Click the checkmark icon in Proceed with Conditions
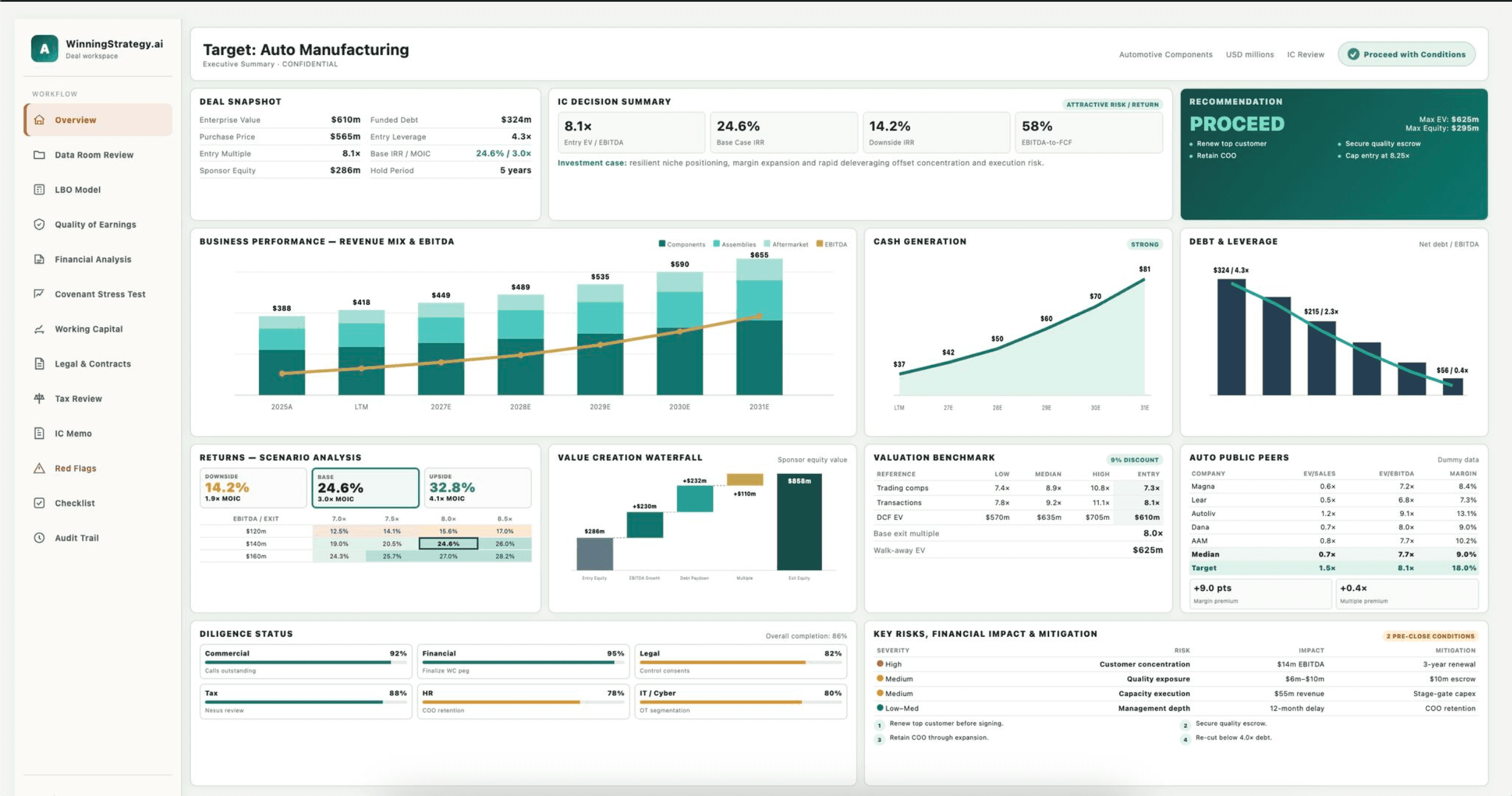1512x796 pixels. tap(1353, 54)
